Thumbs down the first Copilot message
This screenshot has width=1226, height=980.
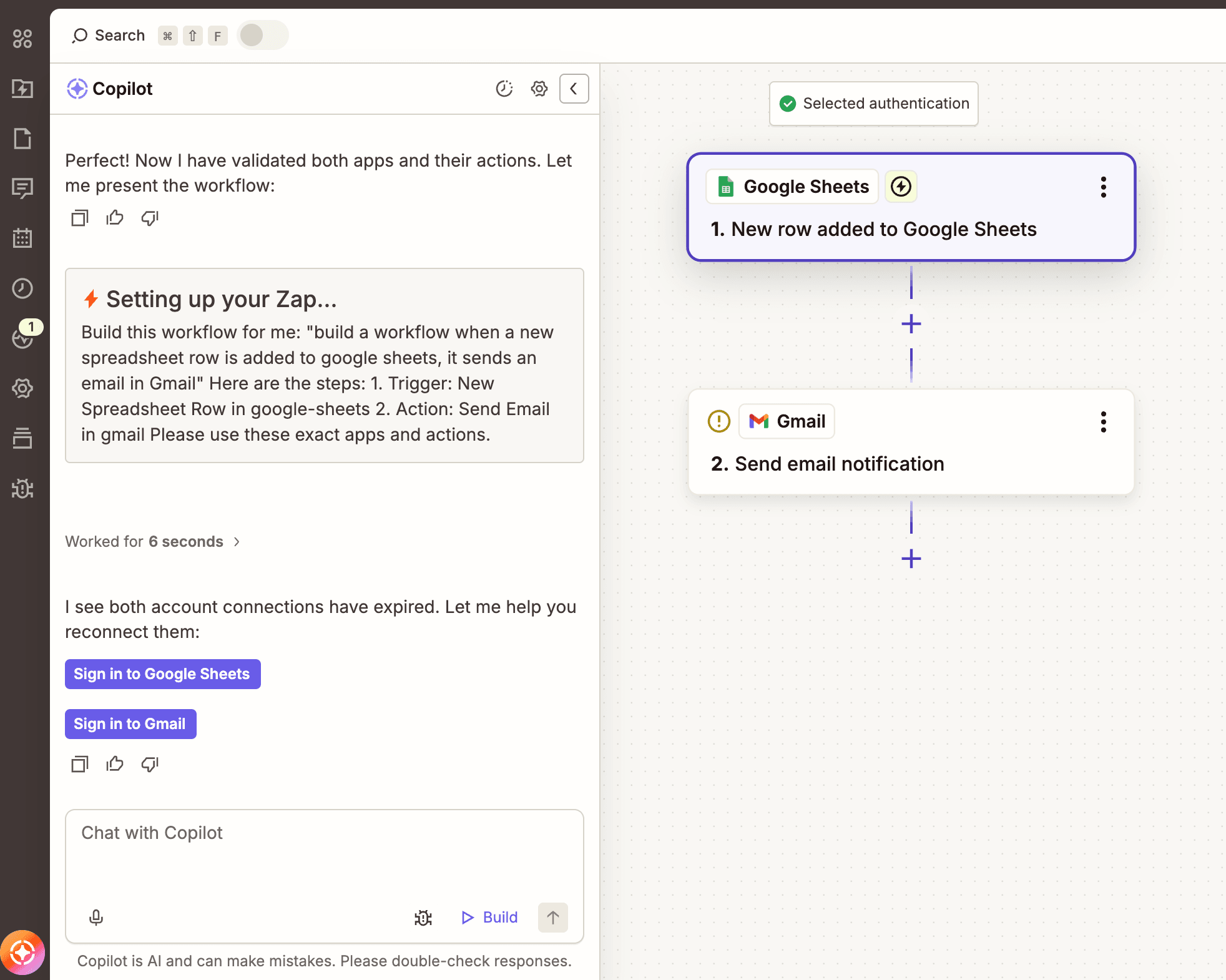pos(150,218)
